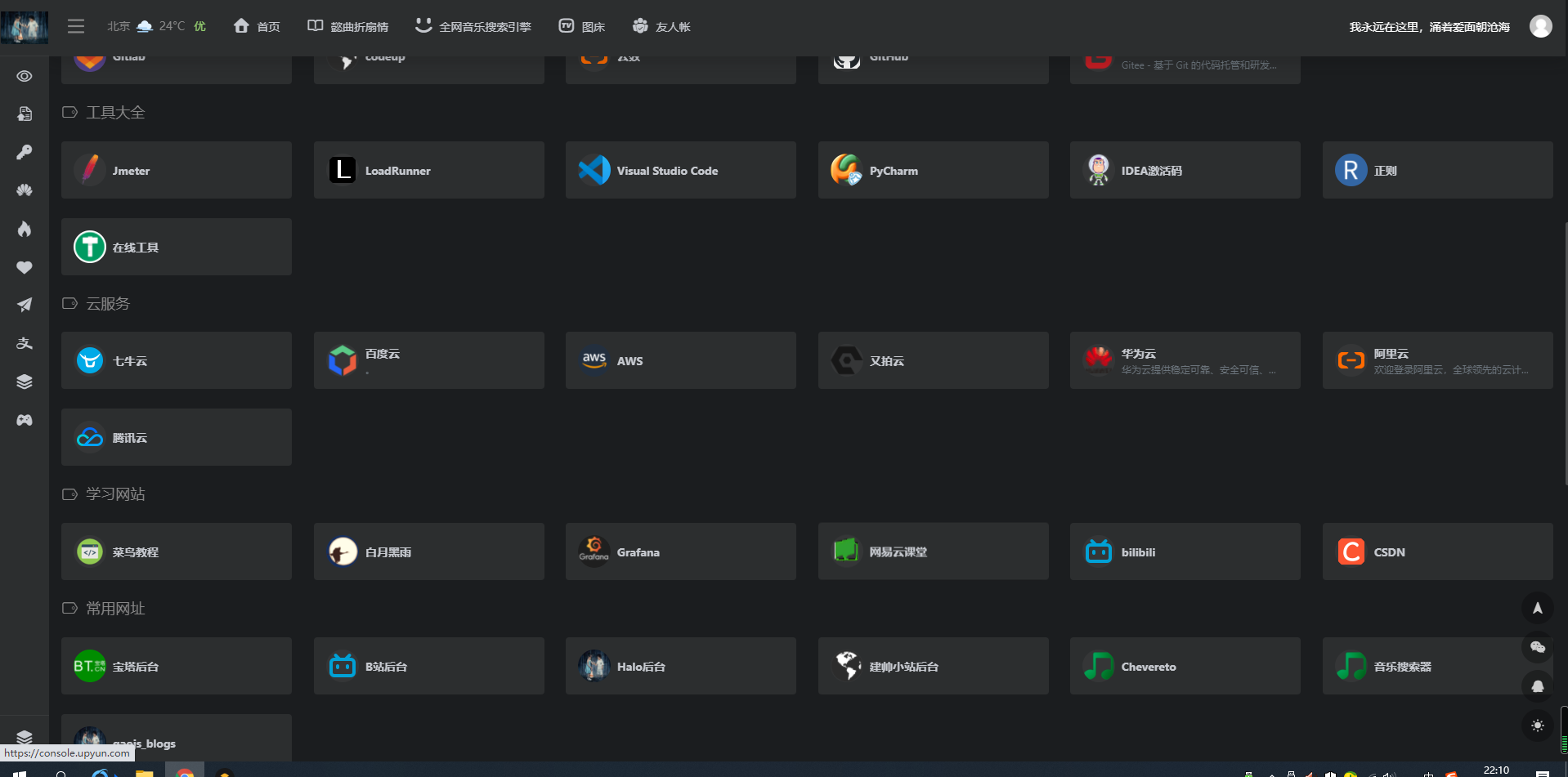Click the back-to-top rocket button
Image resolution: width=1568 pixels, height=777 pixels.
coord(1537,608)
